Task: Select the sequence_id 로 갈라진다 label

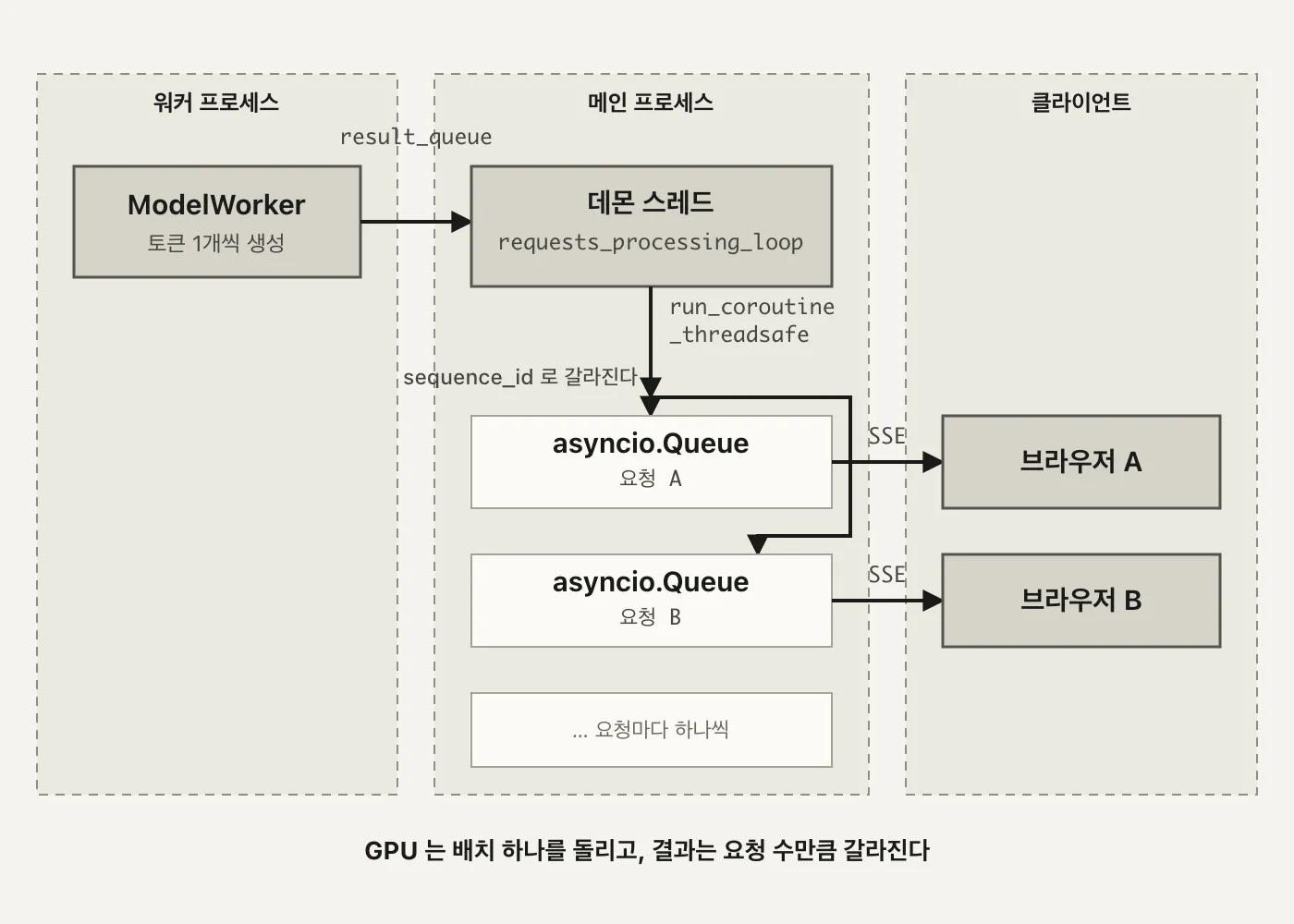Action: point(520,377)
